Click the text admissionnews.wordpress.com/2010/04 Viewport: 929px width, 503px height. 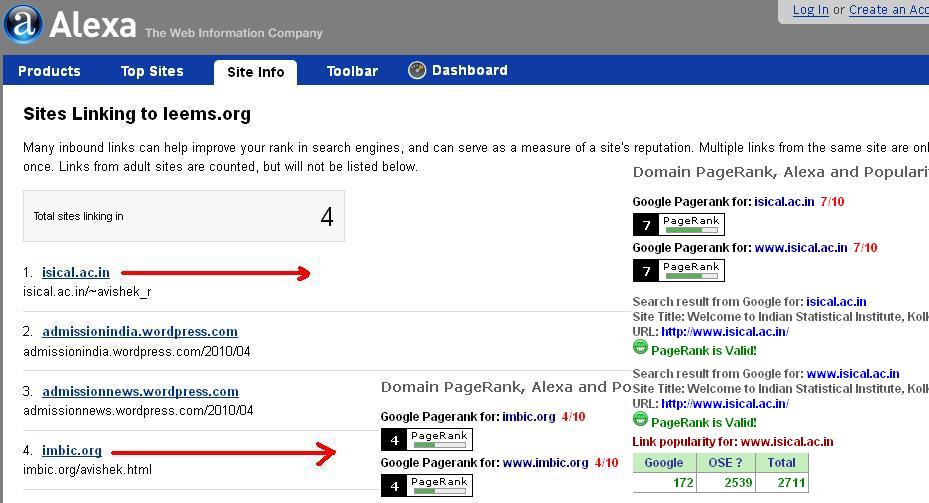pyautogui.click(x=138, y=411)
